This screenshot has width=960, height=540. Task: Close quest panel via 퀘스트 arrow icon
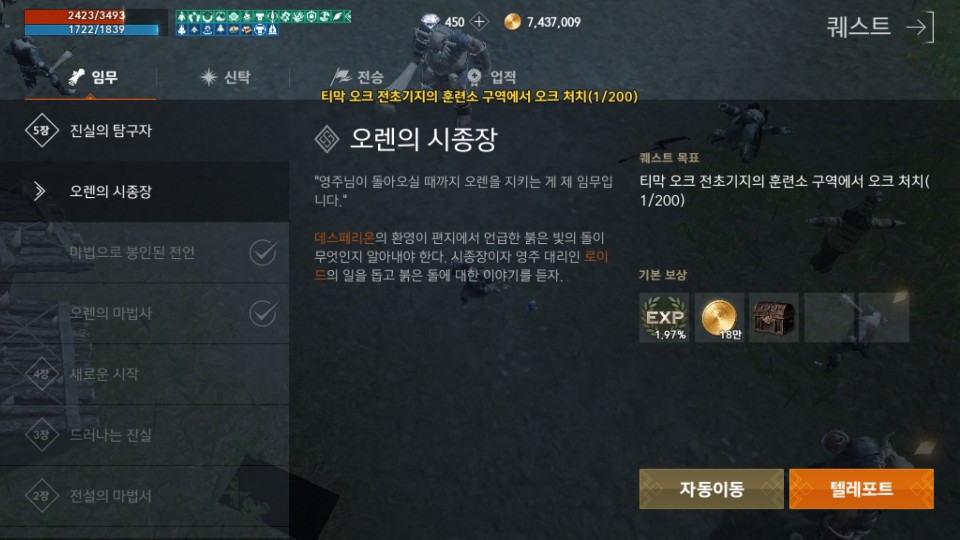921,27
